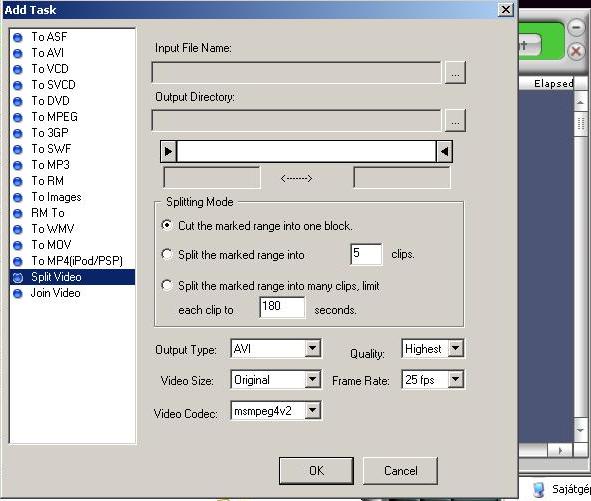Choose Join Video in the task list
Screen dimensions: 591x501
pyautogui.click(x=55, y=293)
